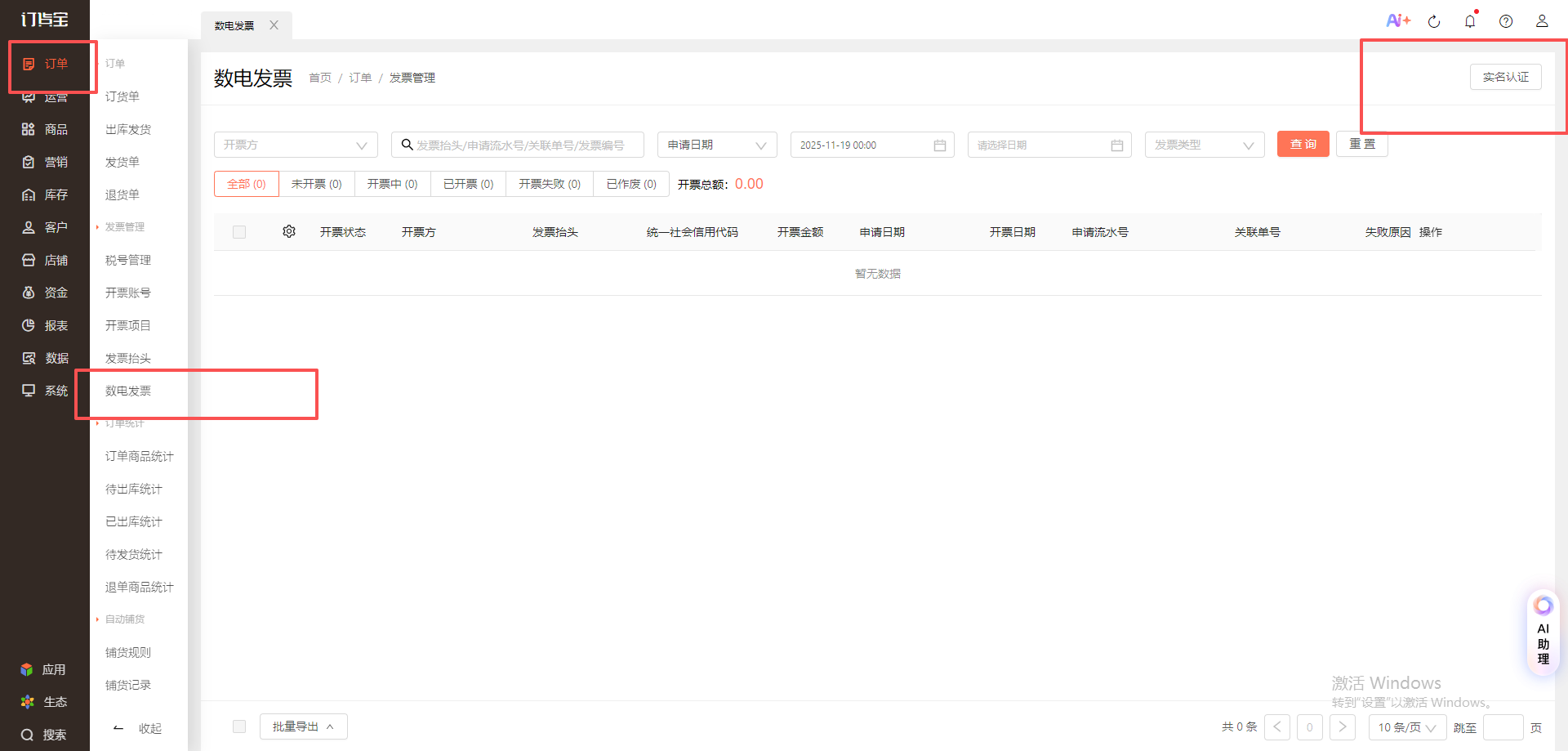
Task: Click the 重置 button
Action: click(x=1362, y=144)
